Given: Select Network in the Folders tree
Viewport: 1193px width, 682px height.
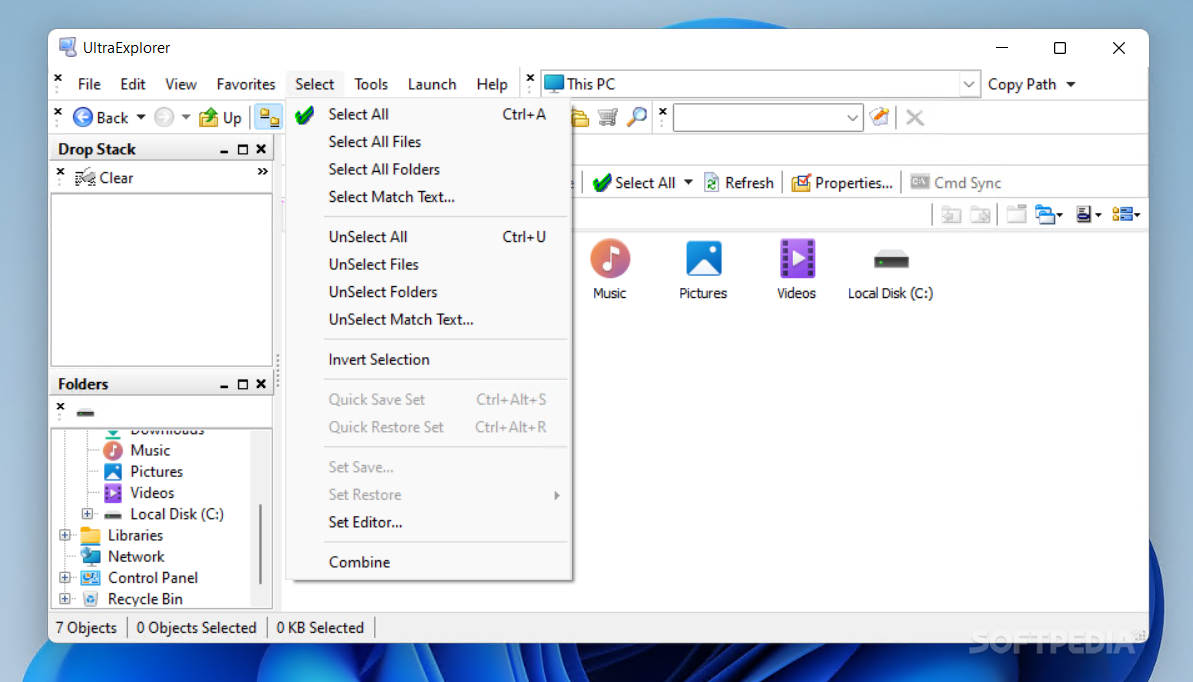Looking at the screenshot, I should click(x=135, y=556).
